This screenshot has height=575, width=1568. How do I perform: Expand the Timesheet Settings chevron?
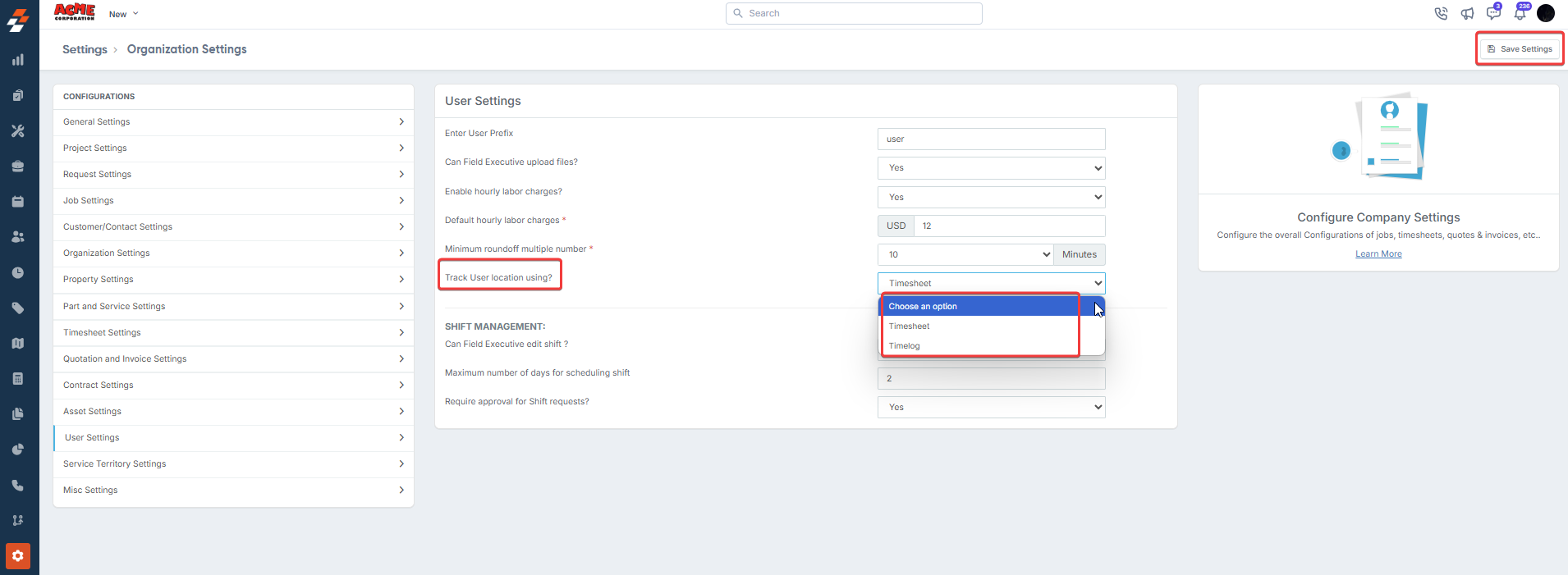pos(401,332)
